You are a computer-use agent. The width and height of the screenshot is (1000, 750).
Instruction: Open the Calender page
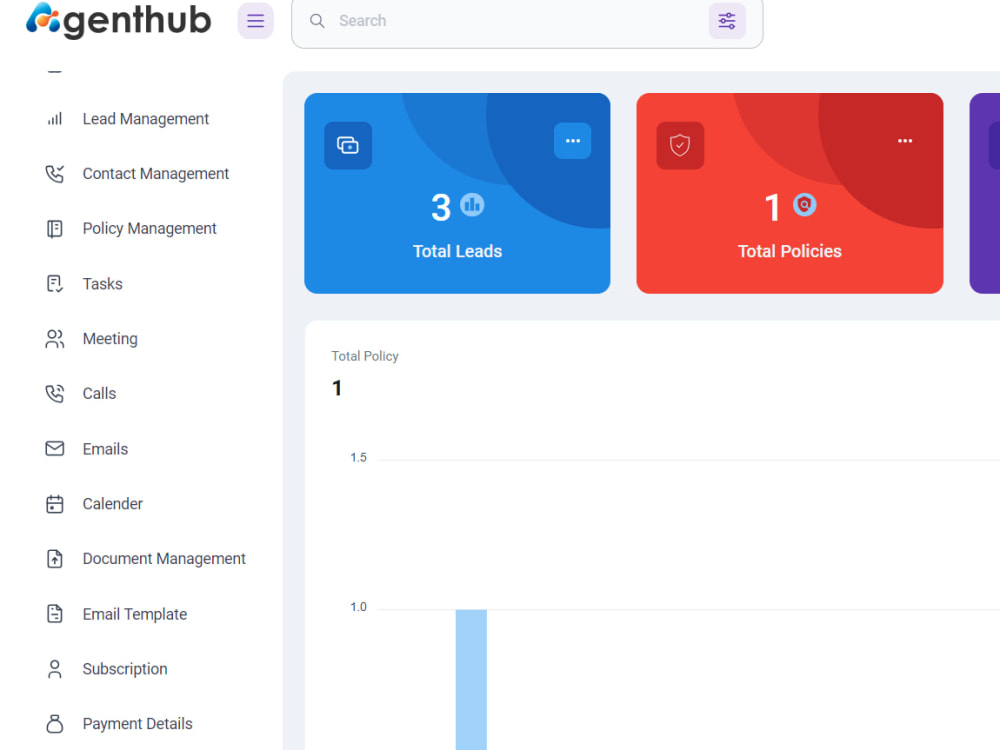(112, 504)
